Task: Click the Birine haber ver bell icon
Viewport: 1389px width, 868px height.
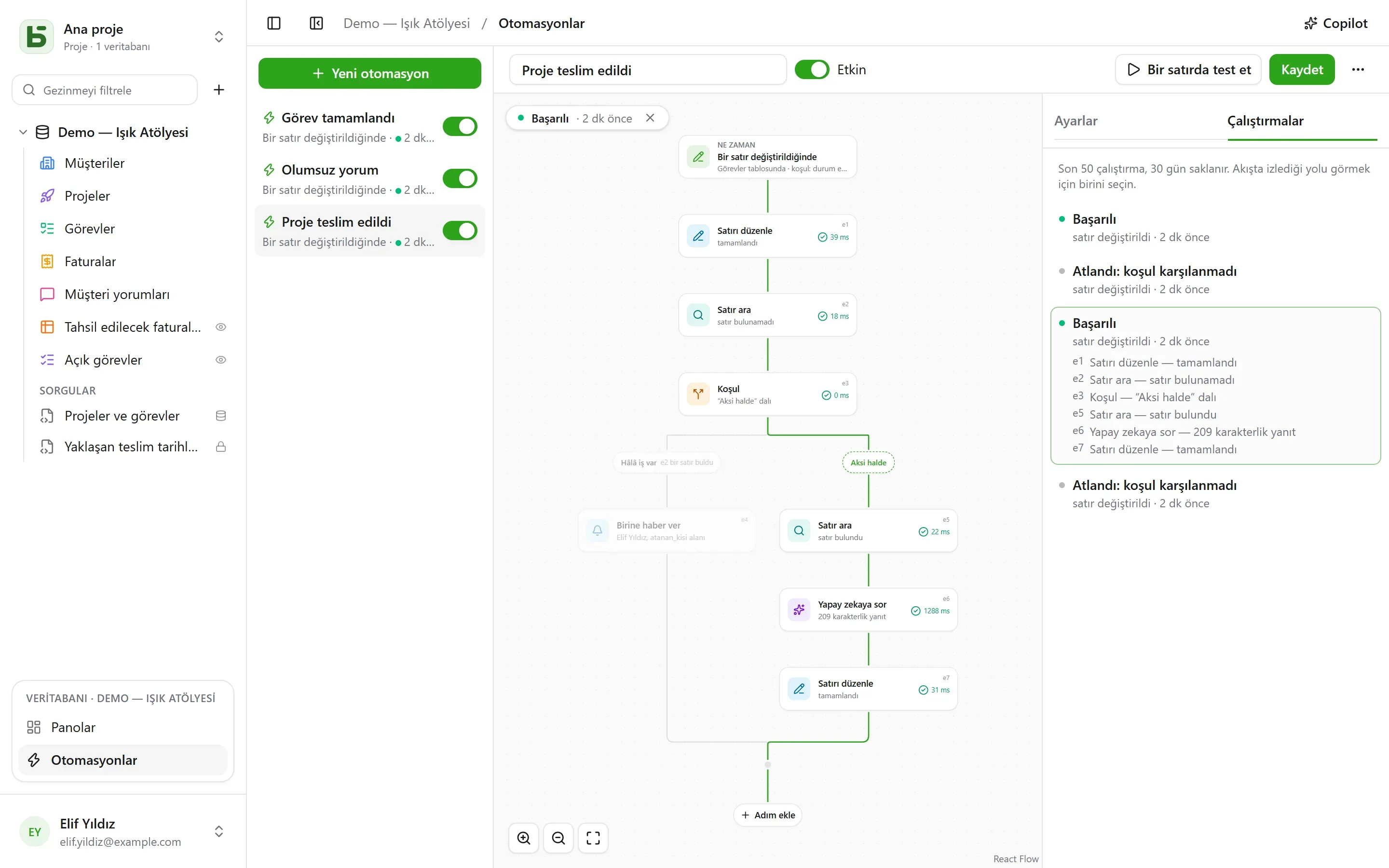Action: point(598,530)
